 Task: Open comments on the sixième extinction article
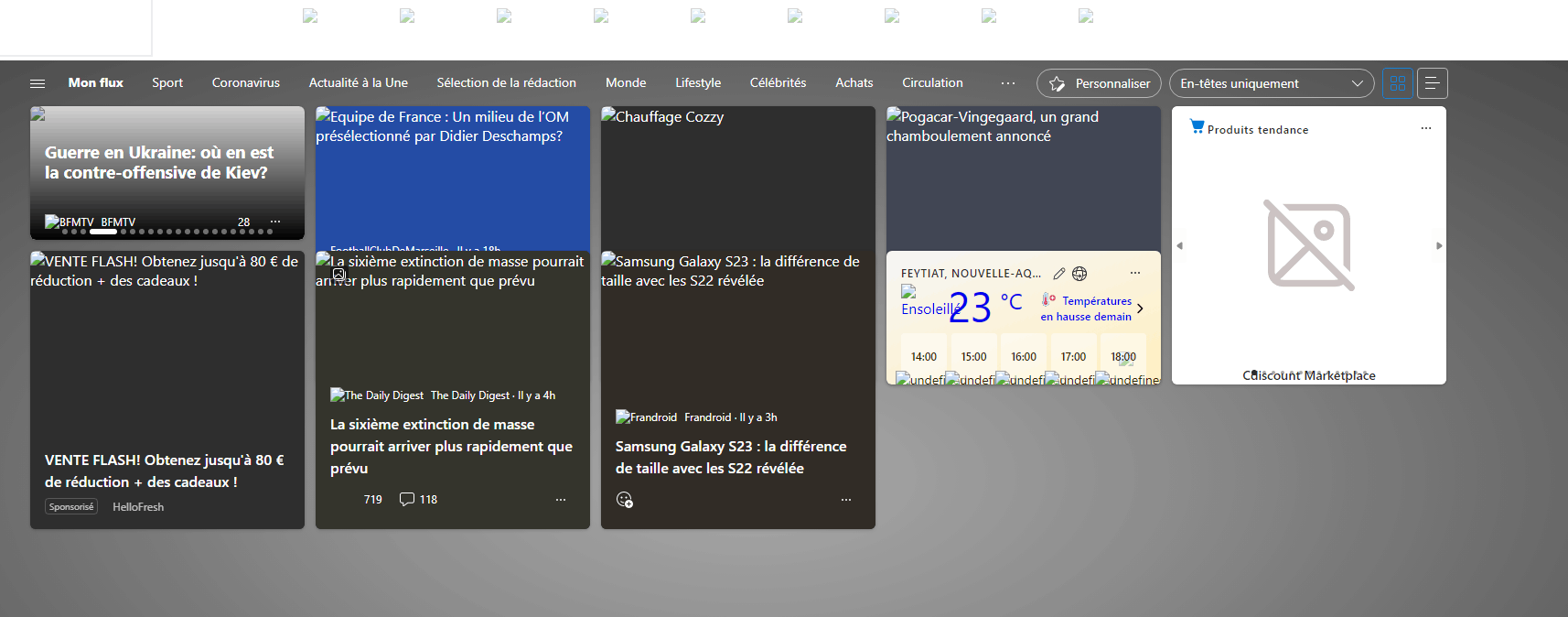(x=418, y=499)
